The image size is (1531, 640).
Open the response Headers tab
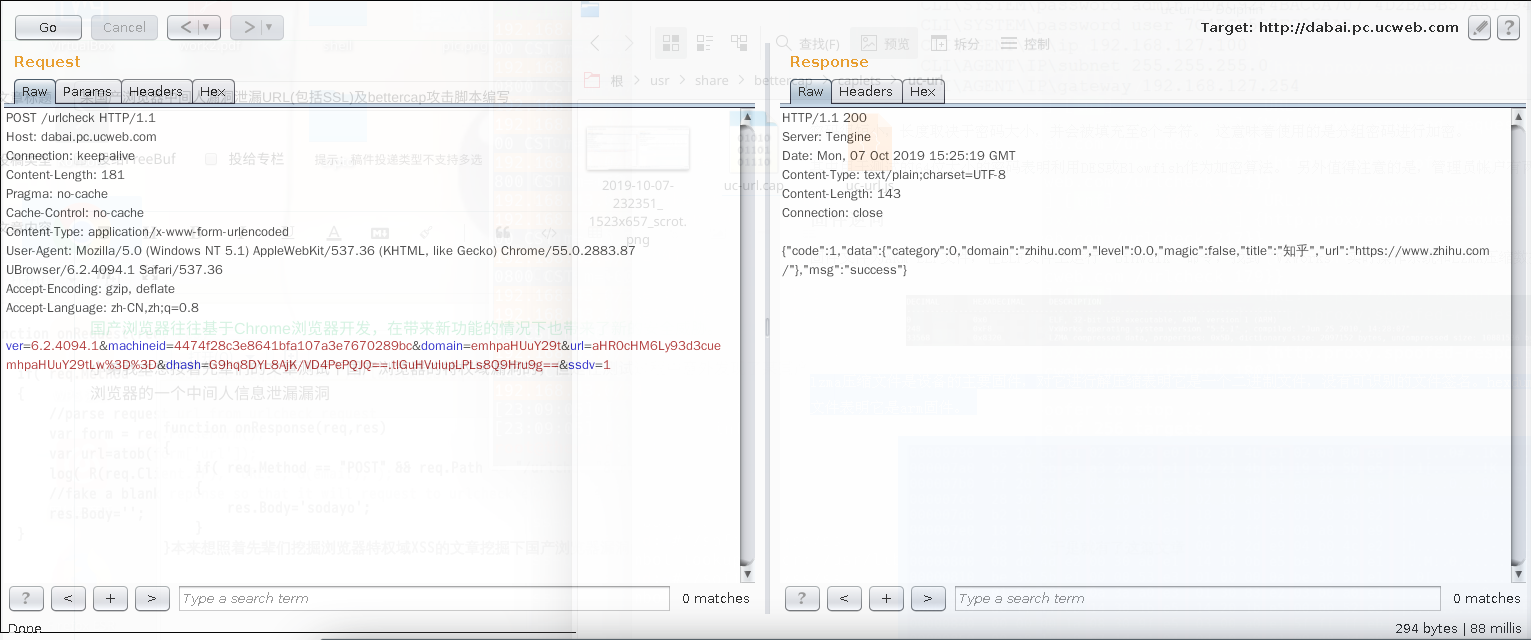click(x=865, y=91)
